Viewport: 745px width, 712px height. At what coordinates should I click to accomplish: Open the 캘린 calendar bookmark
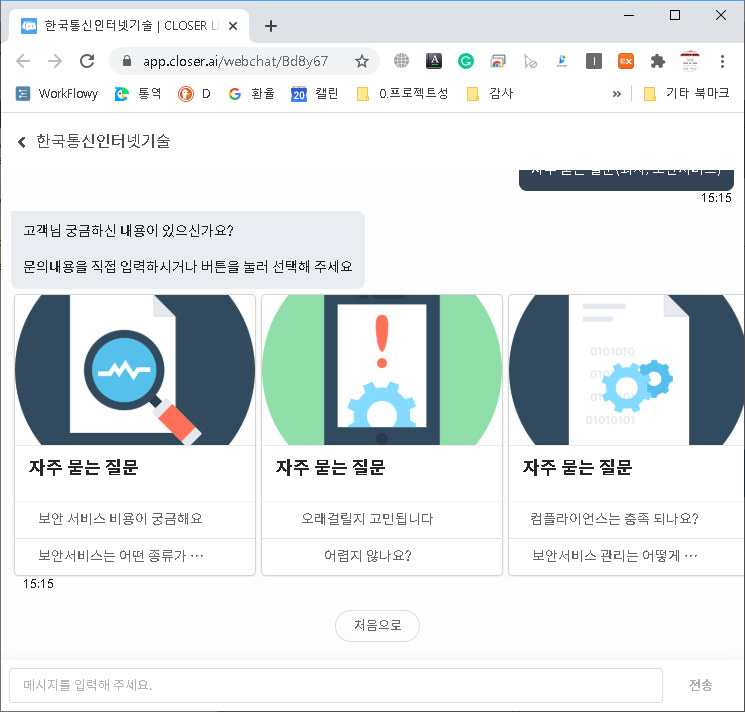315,94
